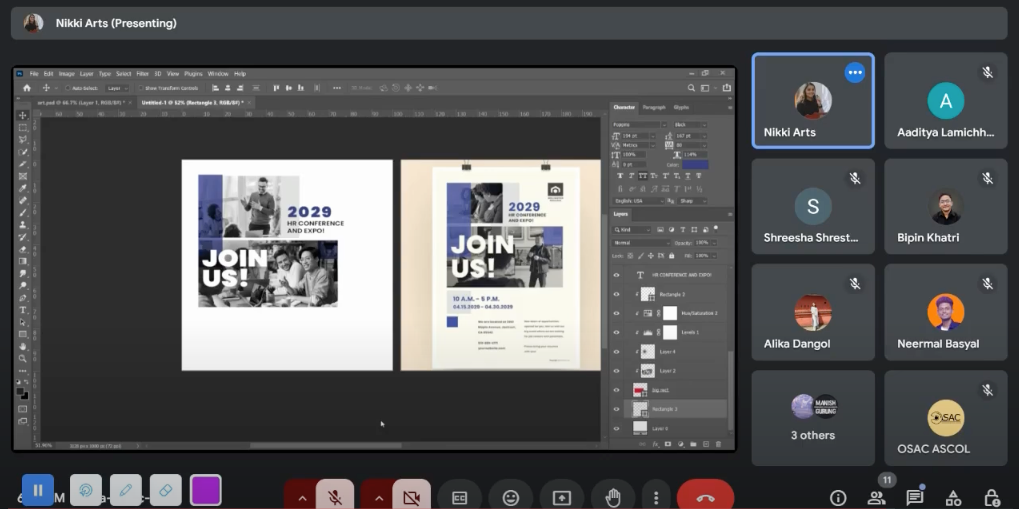Leave the call with red hang-up button
Screen dimensions: 1019x509
(705, 498)
